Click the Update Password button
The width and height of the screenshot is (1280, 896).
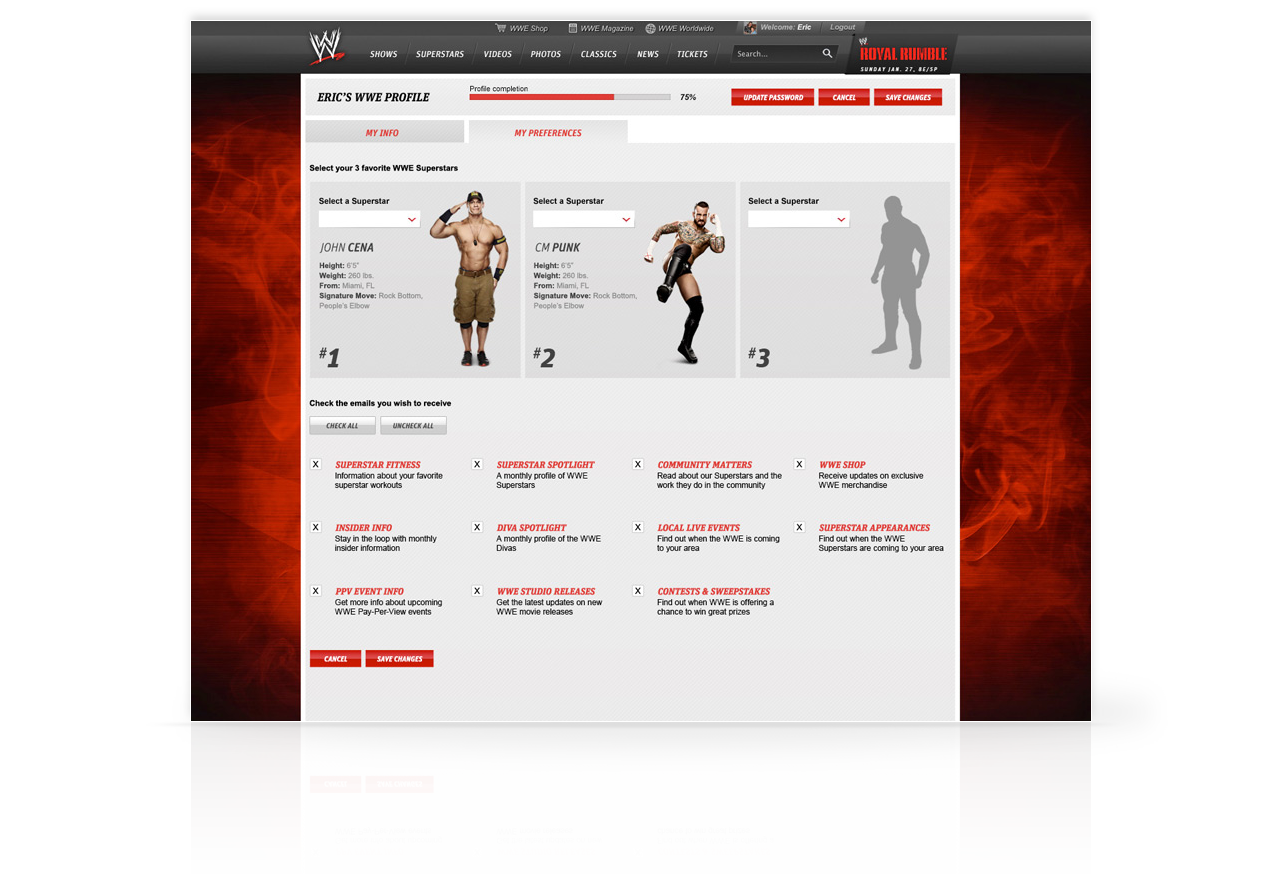pos(773,97)
